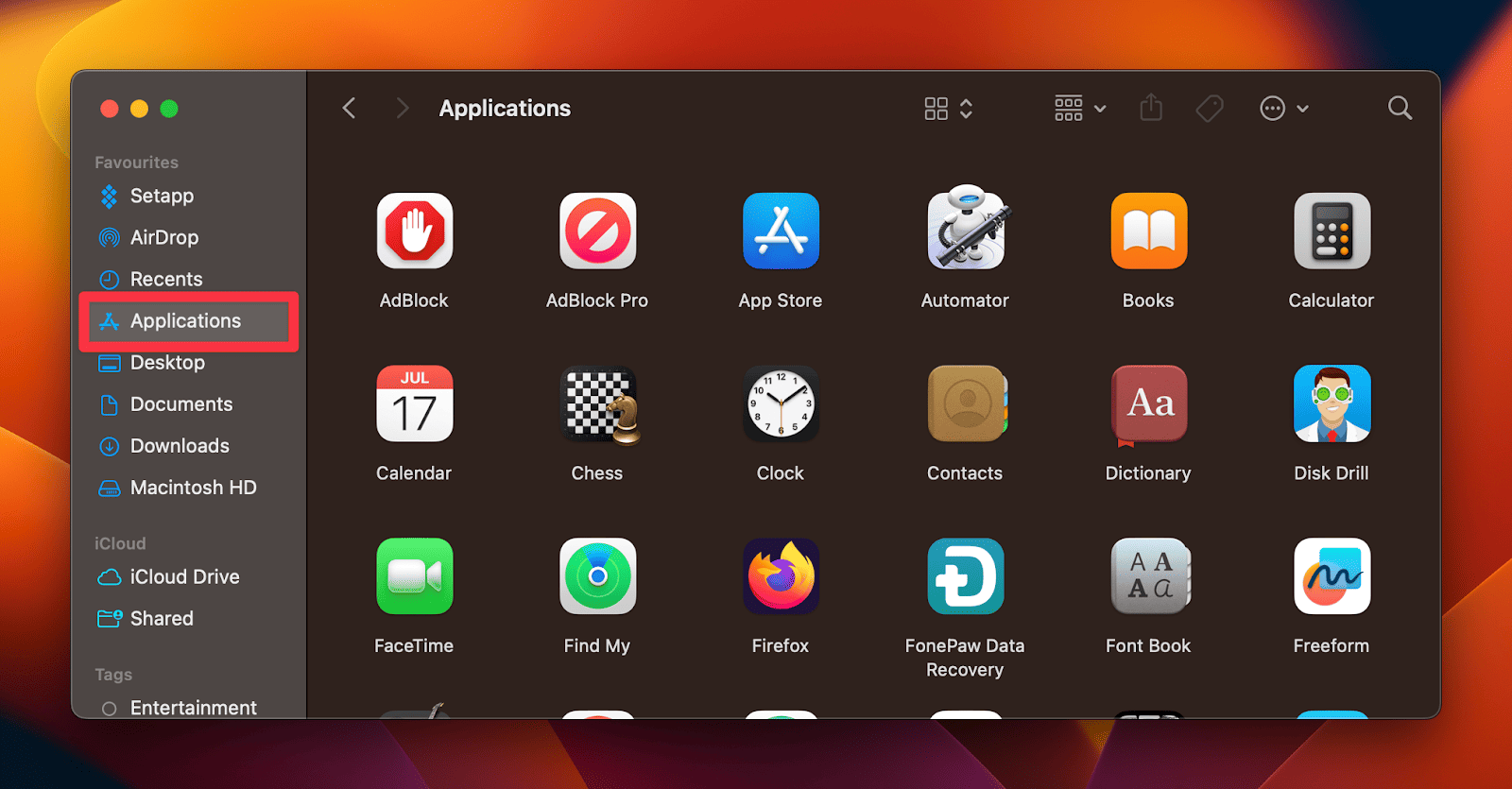Open Downloads in the sidebar
1512x789 pixels.
189,446
